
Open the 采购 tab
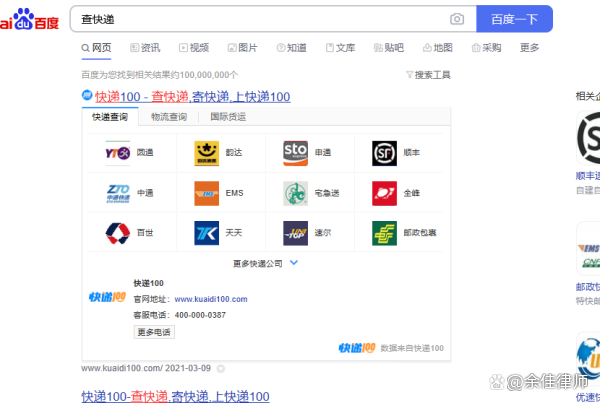coord(486,48)
